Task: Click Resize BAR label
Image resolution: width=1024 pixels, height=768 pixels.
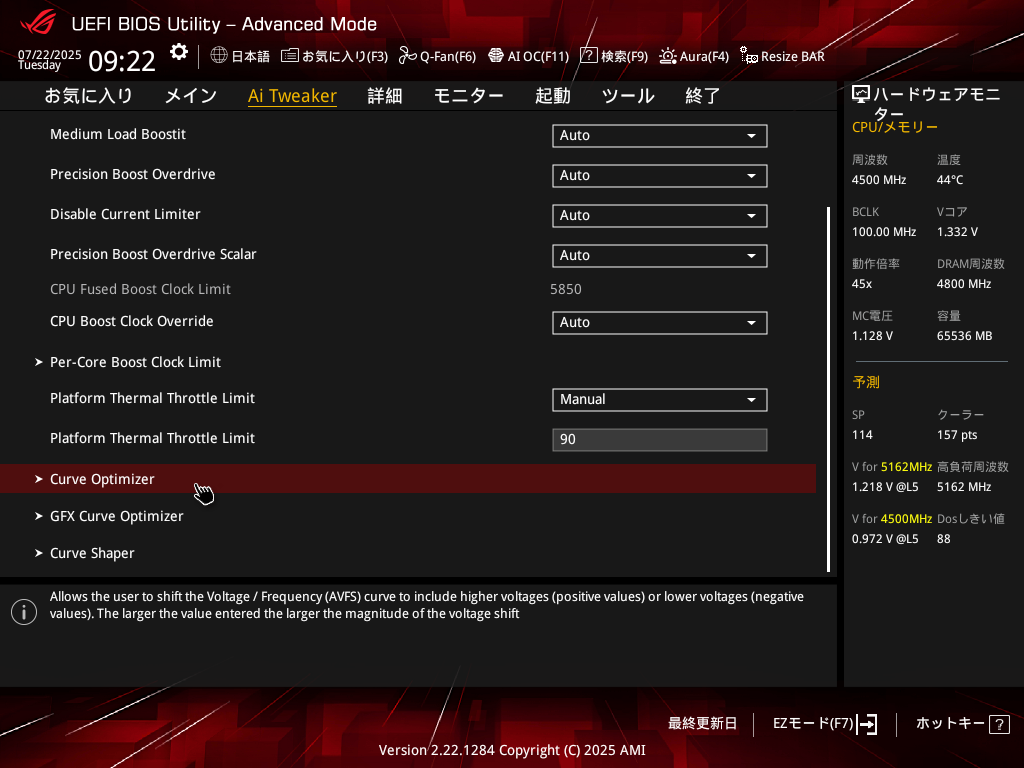Action: [x=793, y=56]
